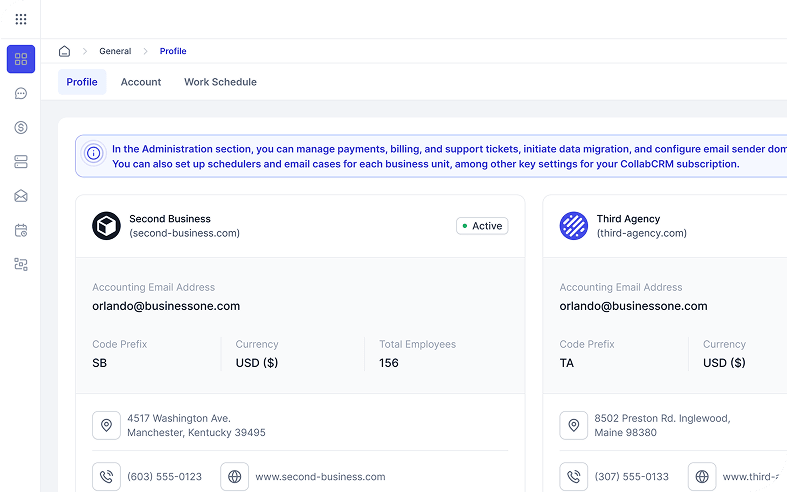Switch to the Account tab
Viewport: 787px width, 492px height.
141,82
